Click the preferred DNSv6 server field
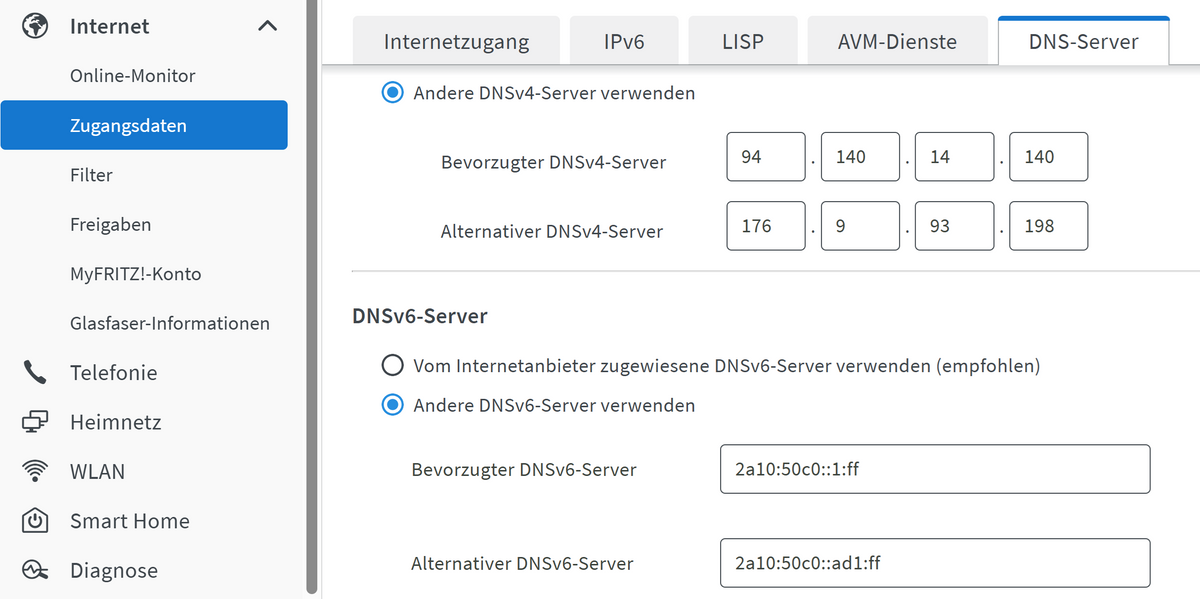 point(934,470)
